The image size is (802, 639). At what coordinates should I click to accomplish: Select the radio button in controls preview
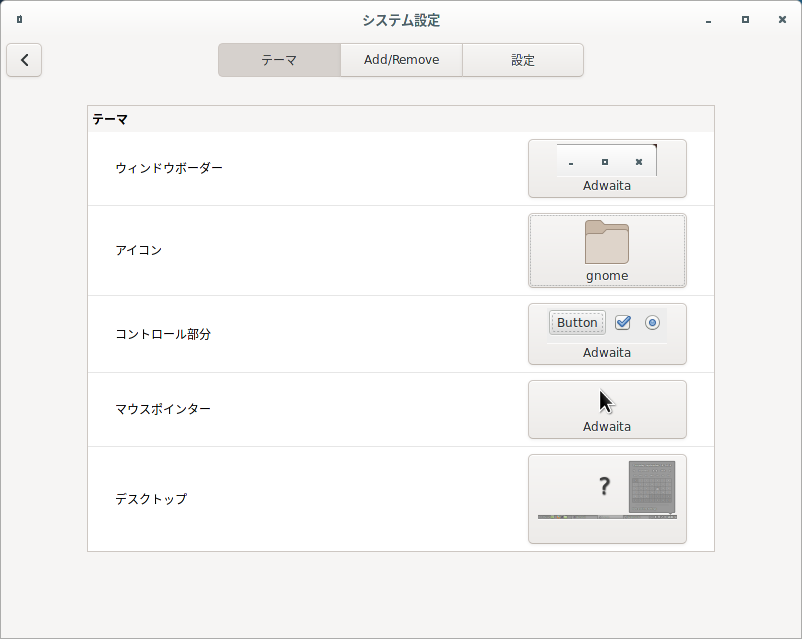652,322
